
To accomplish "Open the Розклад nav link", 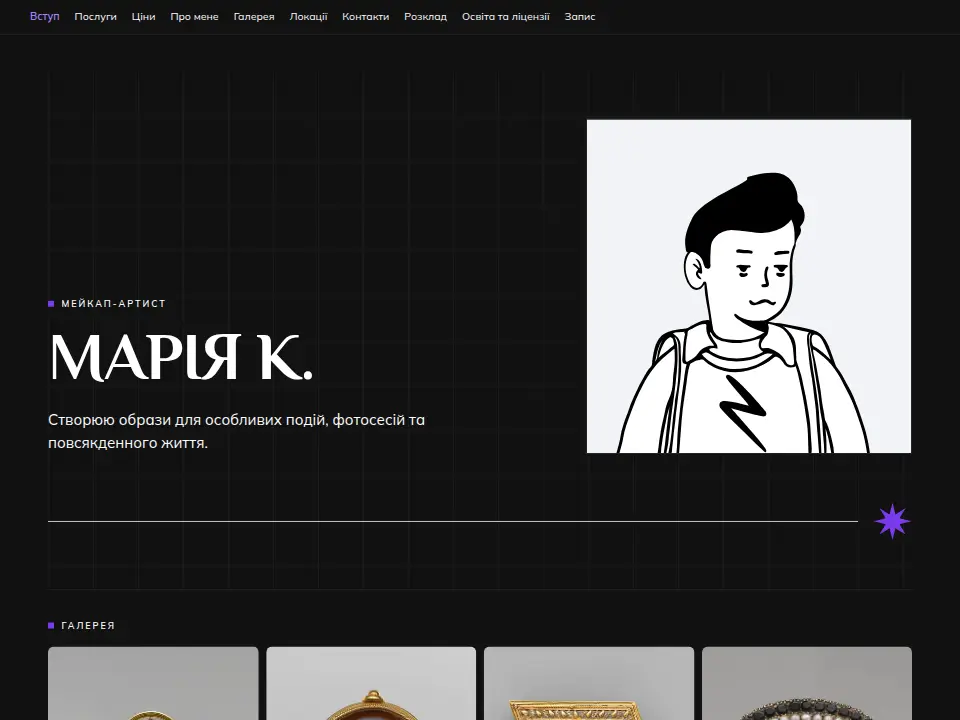I will click(426, 17).
